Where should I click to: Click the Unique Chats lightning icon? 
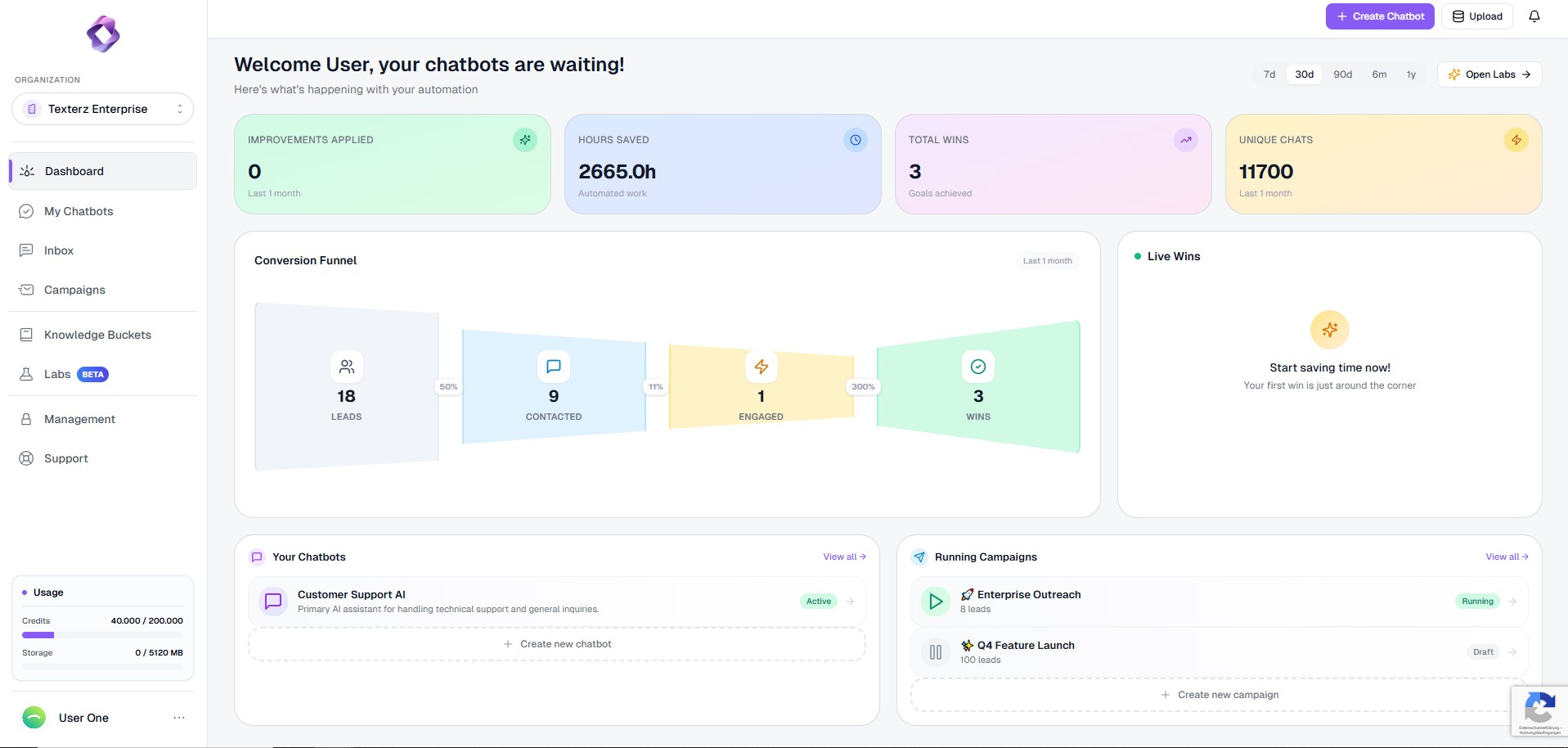[1516, 140]
